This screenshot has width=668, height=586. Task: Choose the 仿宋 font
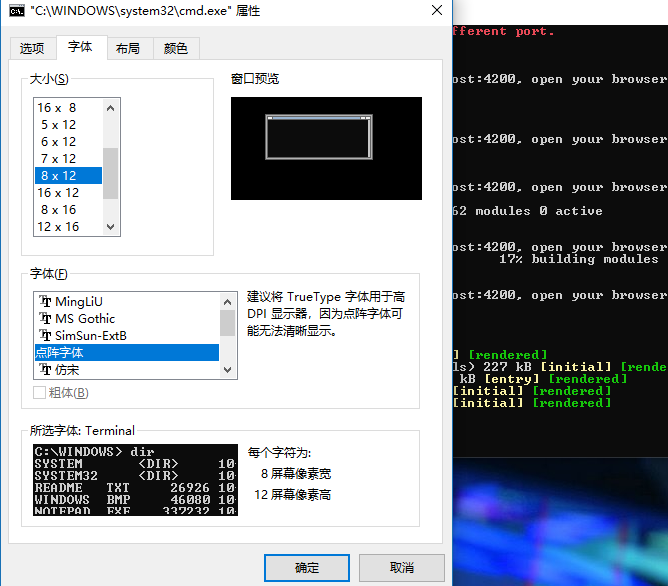point(127,369)
